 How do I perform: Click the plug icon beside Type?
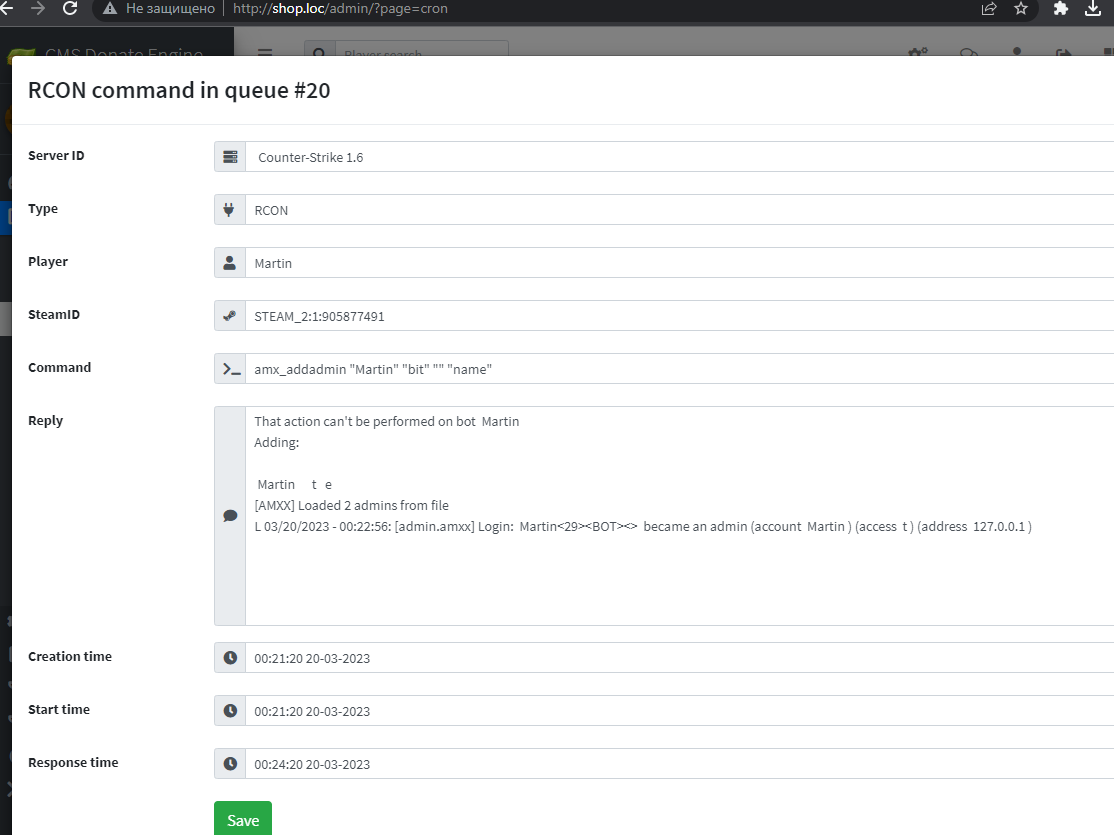point(230,210)
